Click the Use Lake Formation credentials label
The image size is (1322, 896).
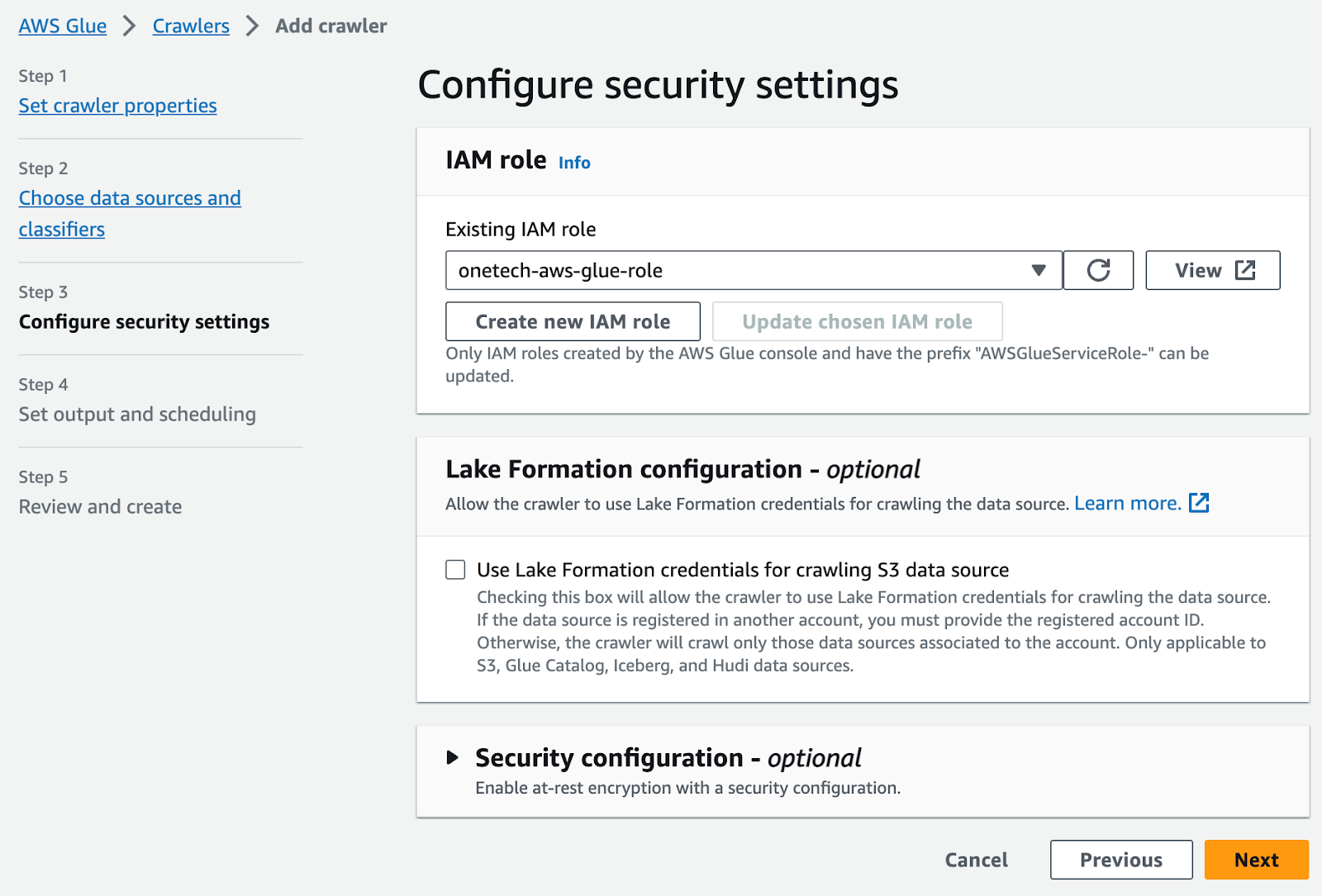click(x=743, y=570)
